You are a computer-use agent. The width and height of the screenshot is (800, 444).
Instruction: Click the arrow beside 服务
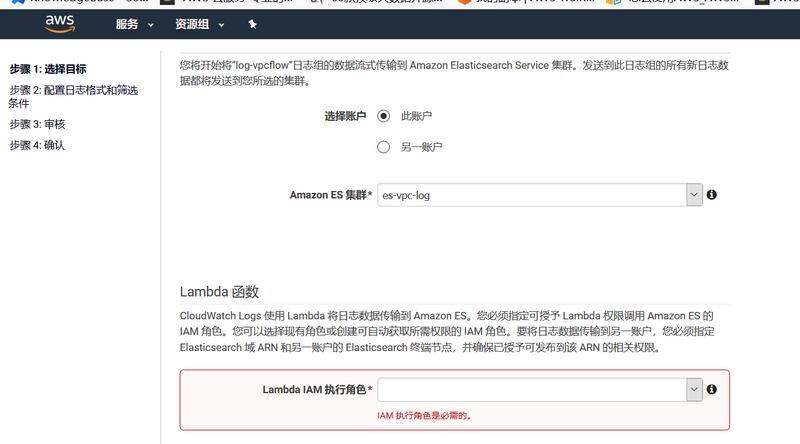point(151,25)
